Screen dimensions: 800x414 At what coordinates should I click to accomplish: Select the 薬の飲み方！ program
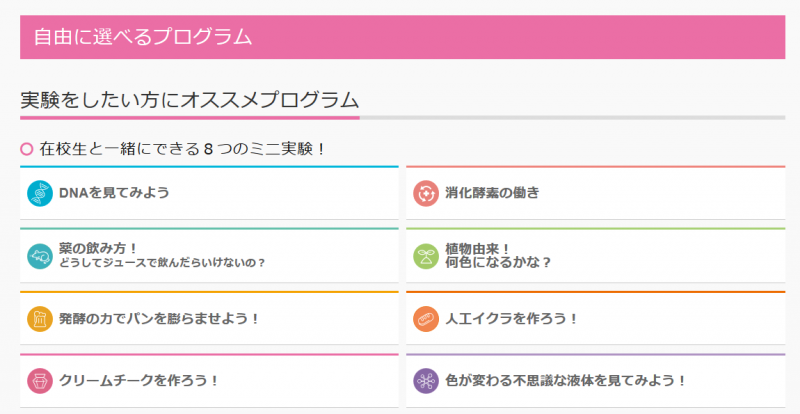(98, 247)
